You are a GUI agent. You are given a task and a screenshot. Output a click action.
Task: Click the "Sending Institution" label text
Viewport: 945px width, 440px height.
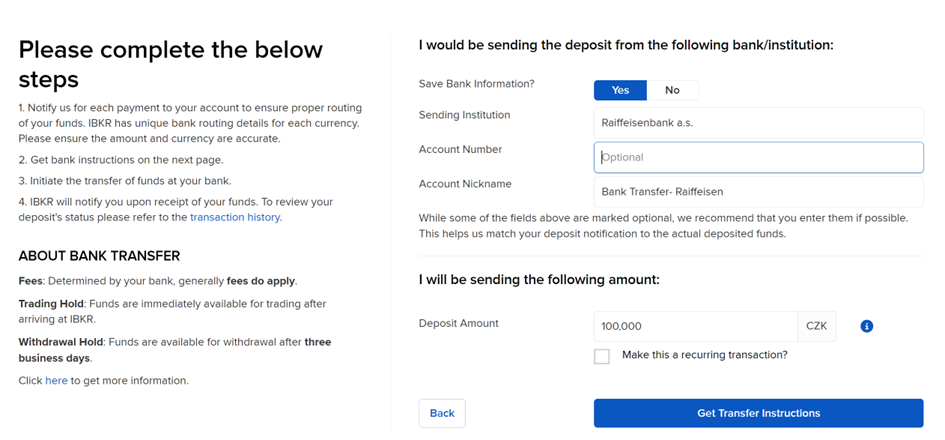coord(464,115)
